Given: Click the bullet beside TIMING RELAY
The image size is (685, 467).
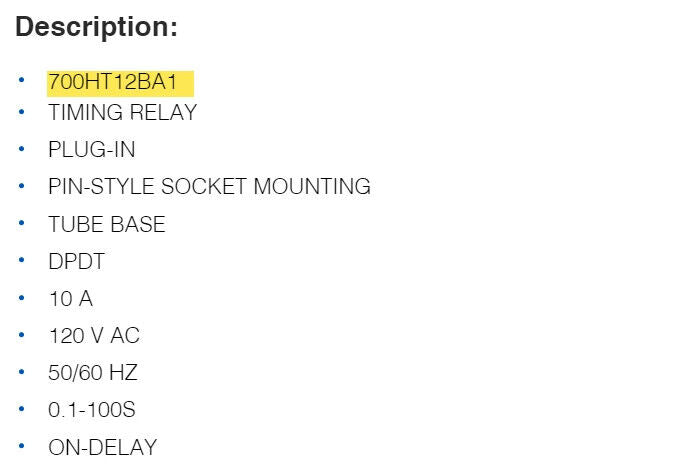Looking at the screenshot, I should pyautogui.click(x=21, y=112).
